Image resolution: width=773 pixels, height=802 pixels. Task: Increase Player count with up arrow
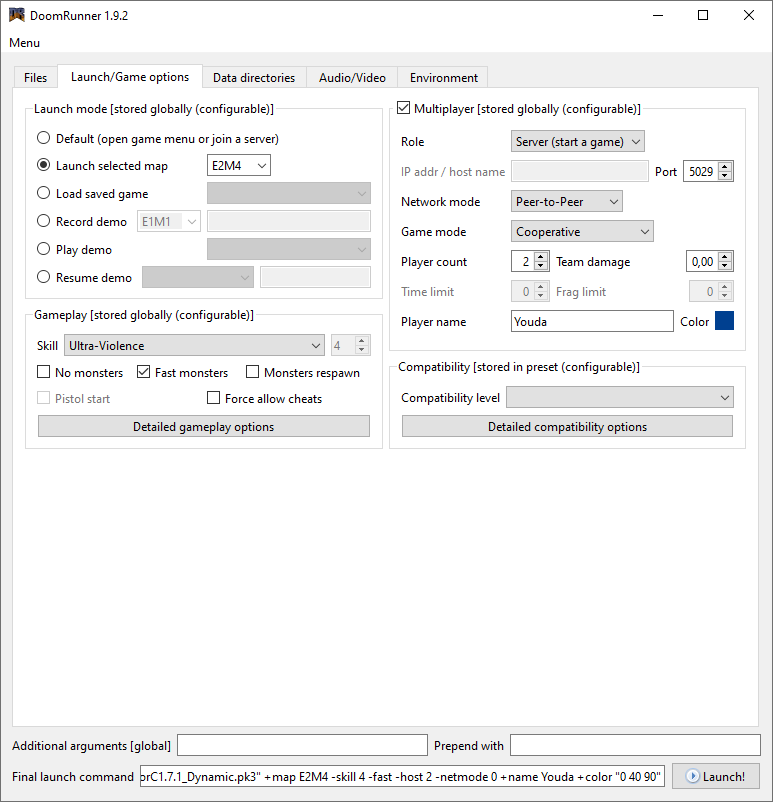[541, 257]
